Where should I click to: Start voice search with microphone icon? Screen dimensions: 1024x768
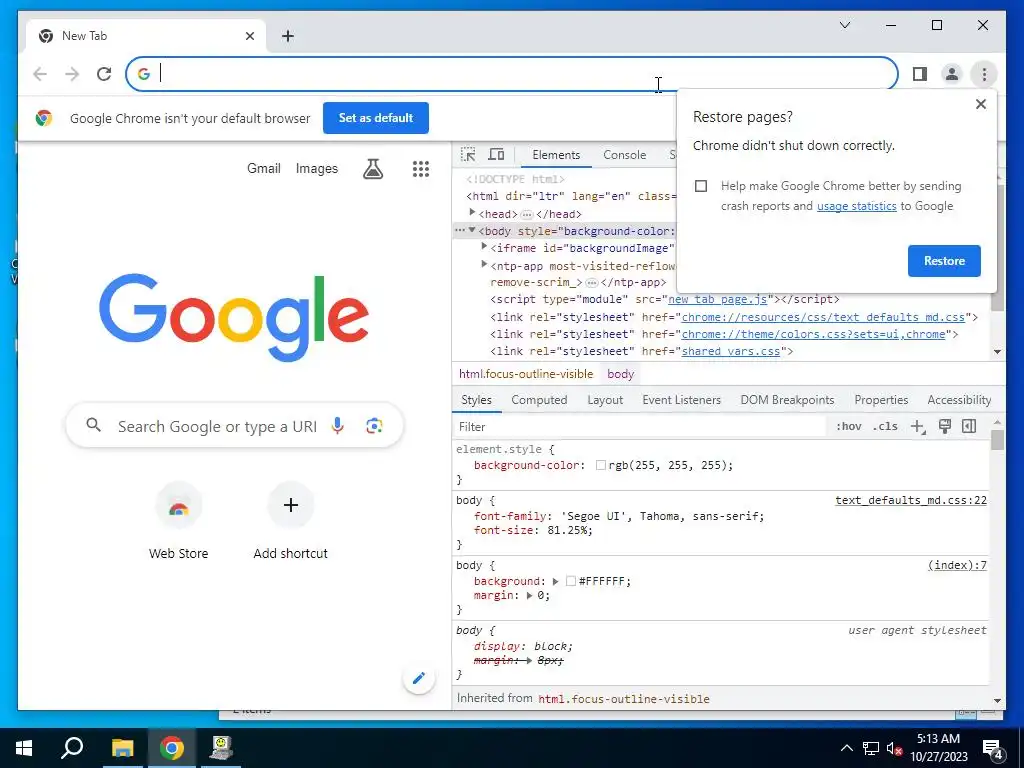338,426
